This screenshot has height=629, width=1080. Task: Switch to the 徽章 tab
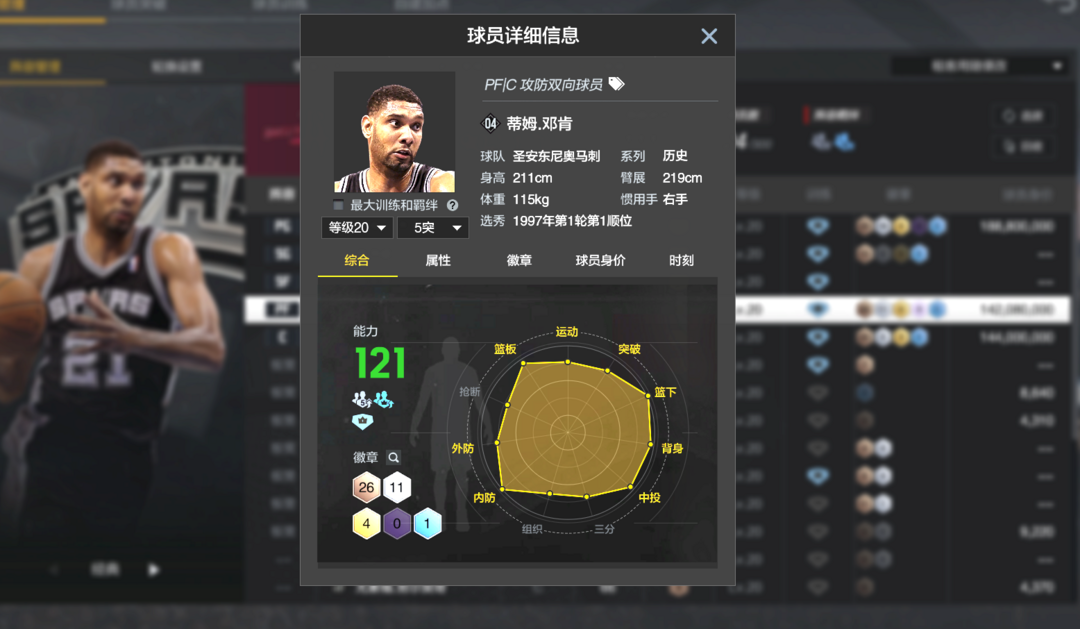(x=519, y=260)
